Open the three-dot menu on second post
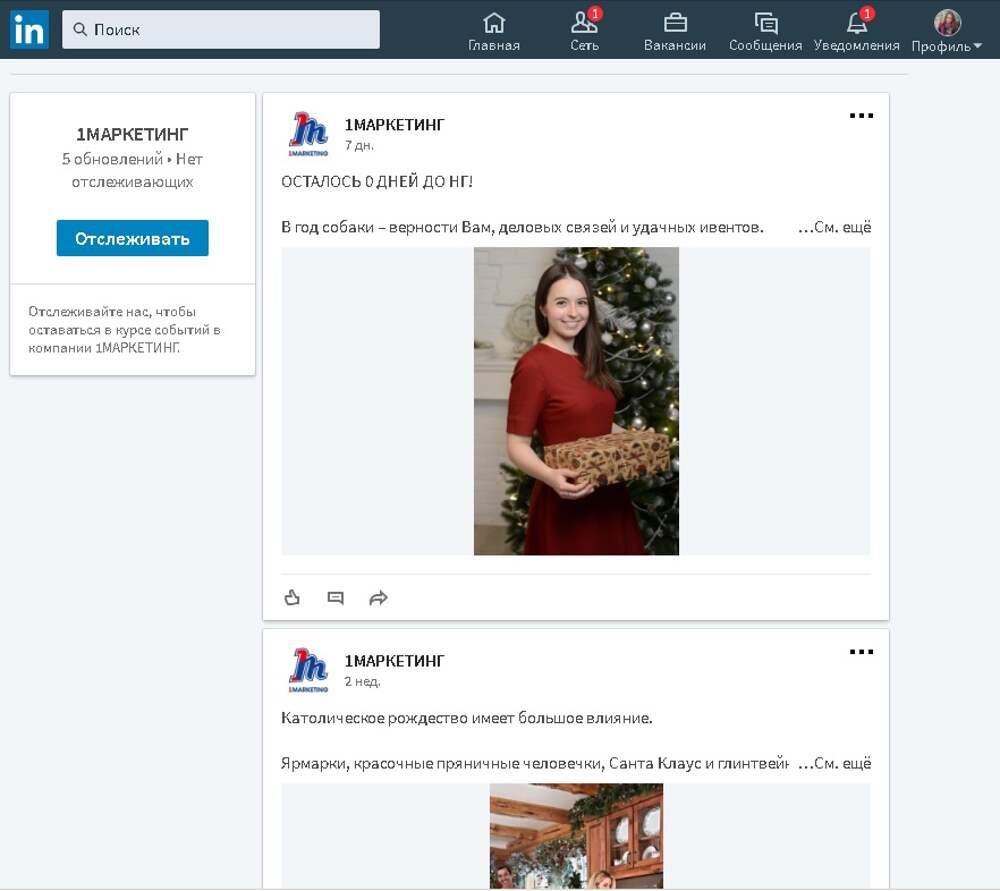Screen dimensions: 1000x891 861,652
